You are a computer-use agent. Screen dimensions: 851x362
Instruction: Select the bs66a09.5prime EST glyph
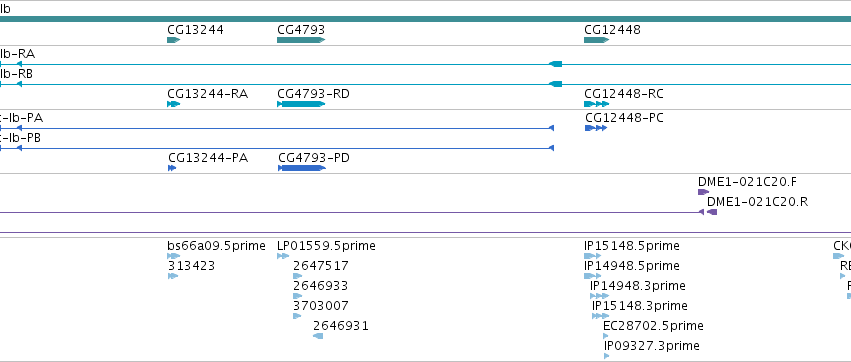[174, 256]
